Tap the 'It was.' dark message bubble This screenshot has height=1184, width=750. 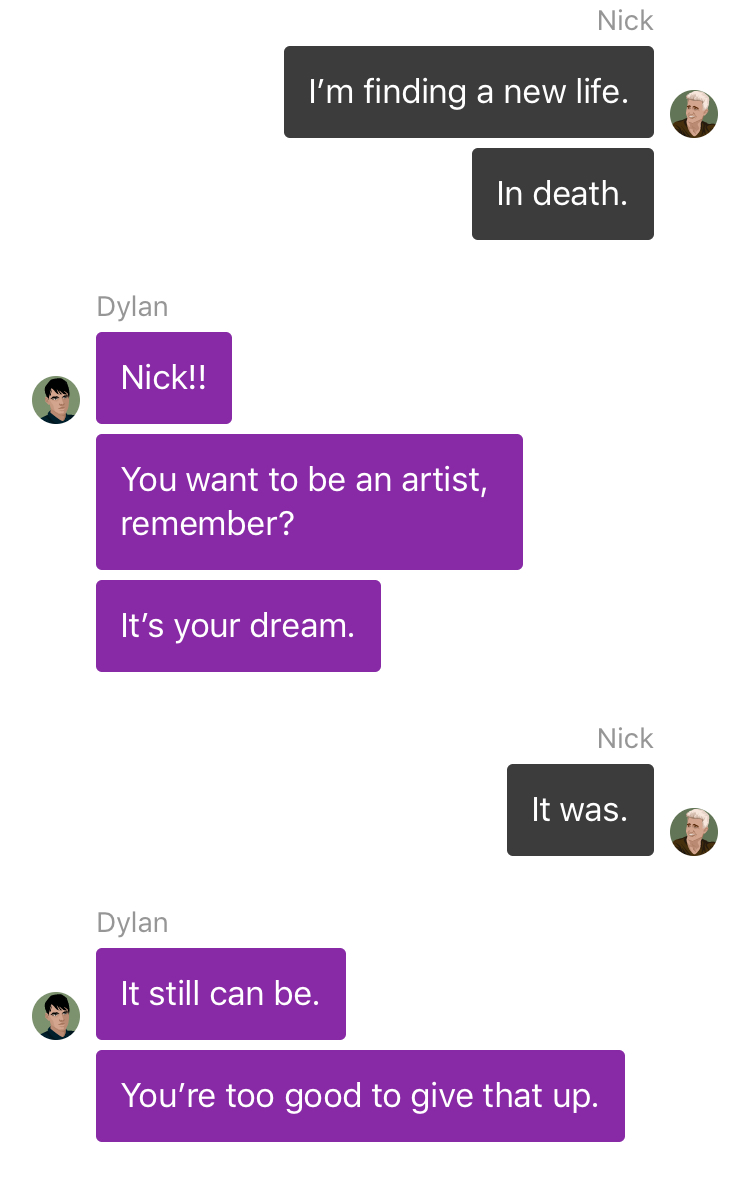pos(580,810)
